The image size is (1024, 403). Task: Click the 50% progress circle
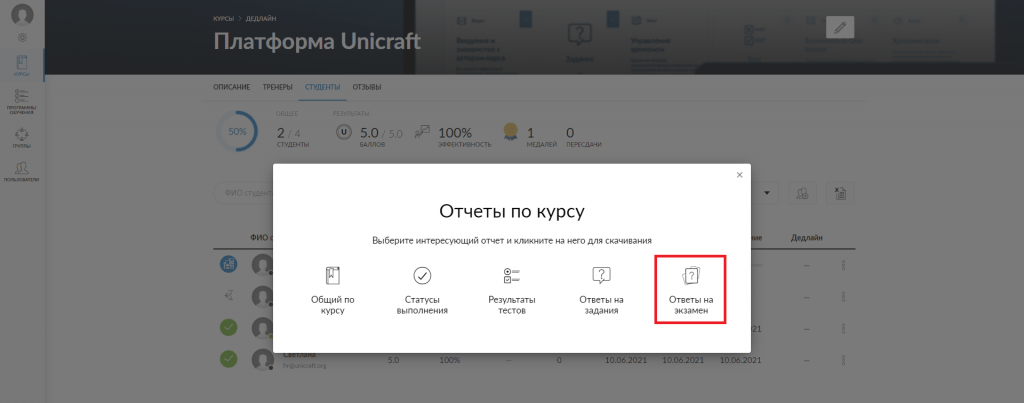(x=236, y=131)
